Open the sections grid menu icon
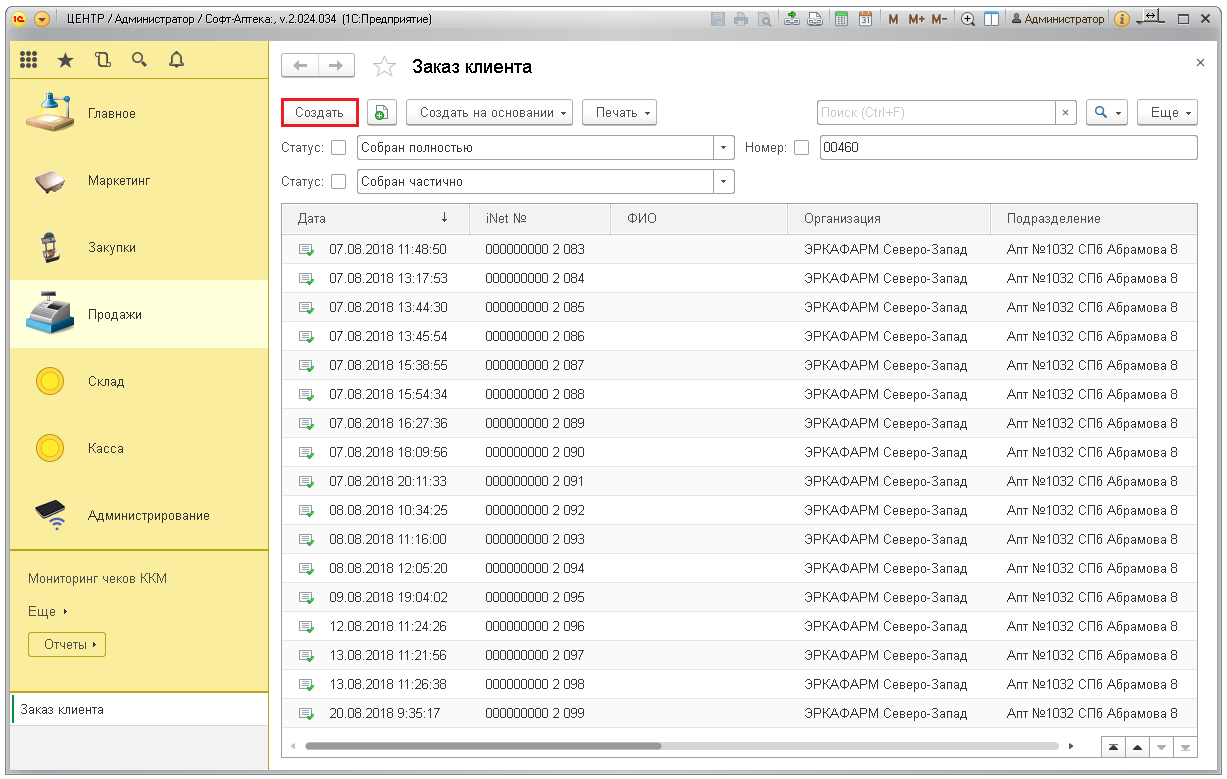This screenshot has height=779, width=1227. click(x=29, y=60)
